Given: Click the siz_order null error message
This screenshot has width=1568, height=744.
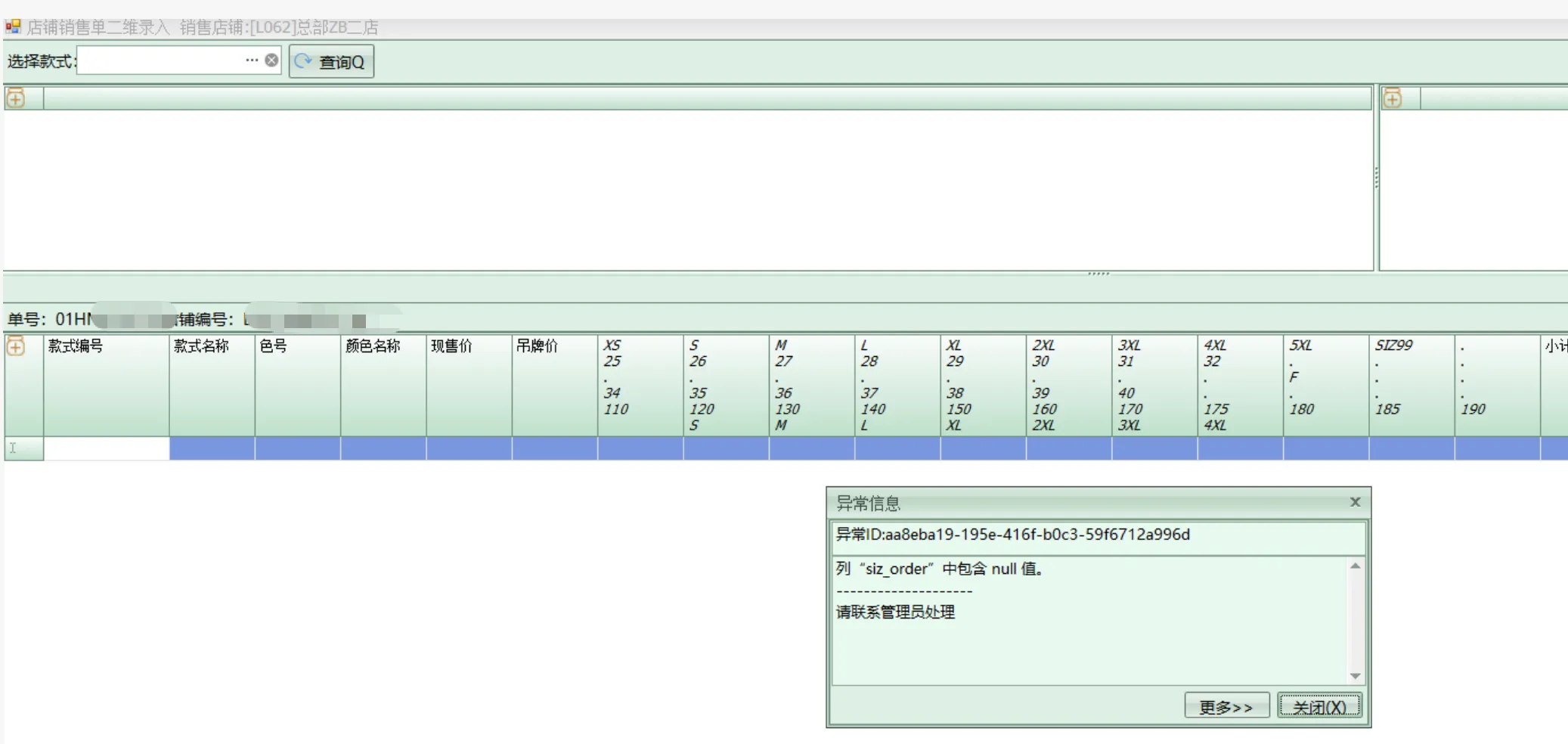Looking at the screenshot, I should 940,569.
